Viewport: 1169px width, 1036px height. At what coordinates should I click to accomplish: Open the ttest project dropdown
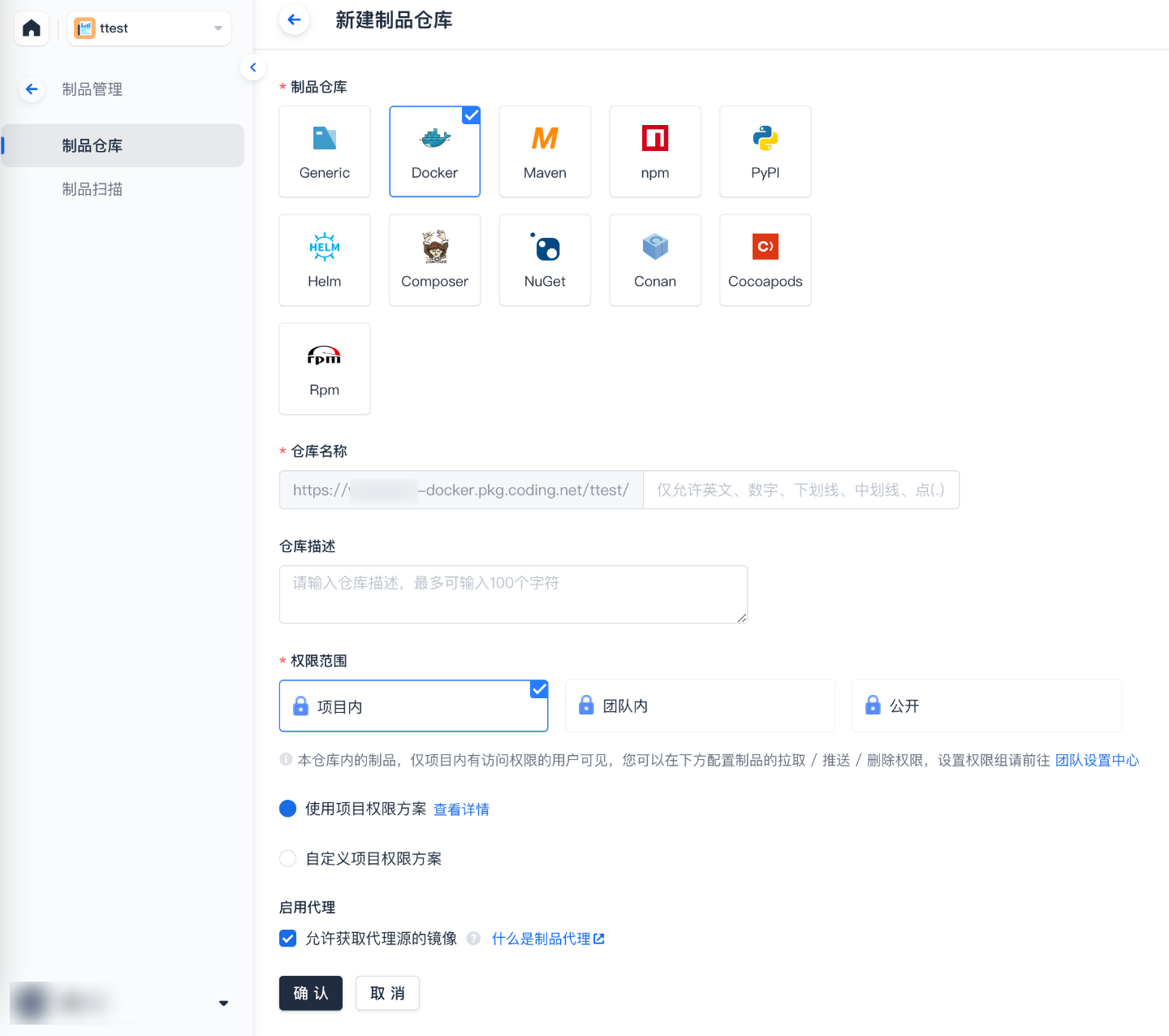pos(149,28)
